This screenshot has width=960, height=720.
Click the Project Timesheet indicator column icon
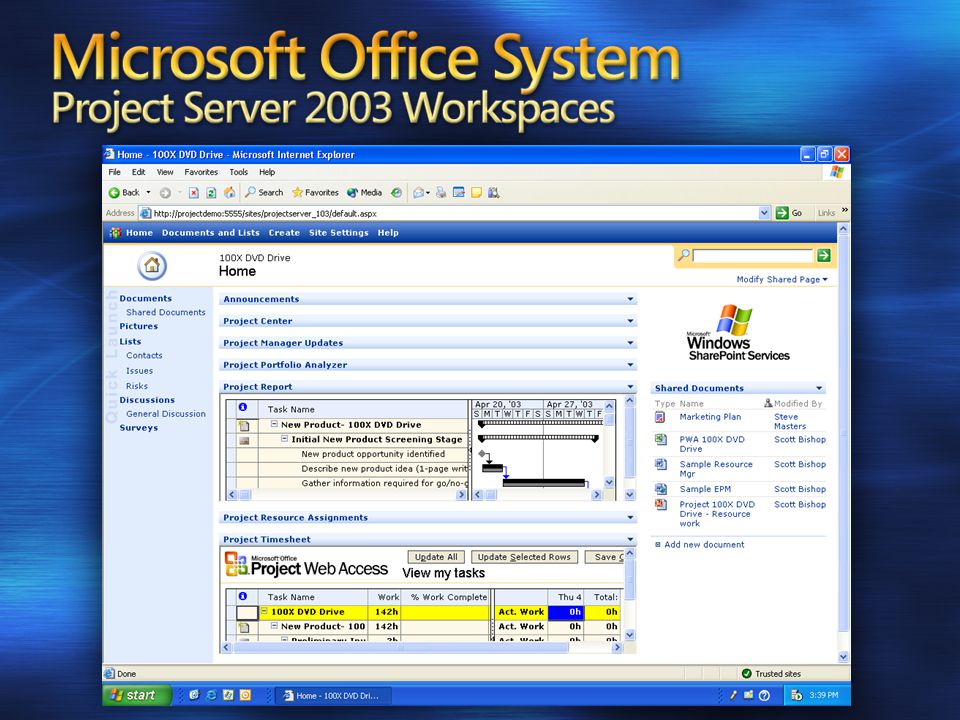(x=243, y=596)
